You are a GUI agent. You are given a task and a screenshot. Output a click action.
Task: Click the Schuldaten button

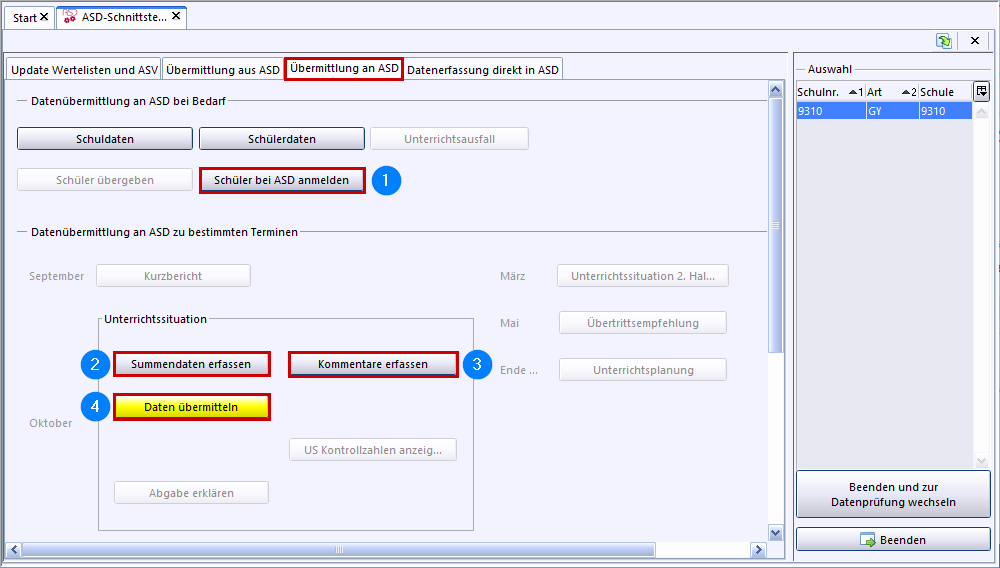tap(105, 139)
